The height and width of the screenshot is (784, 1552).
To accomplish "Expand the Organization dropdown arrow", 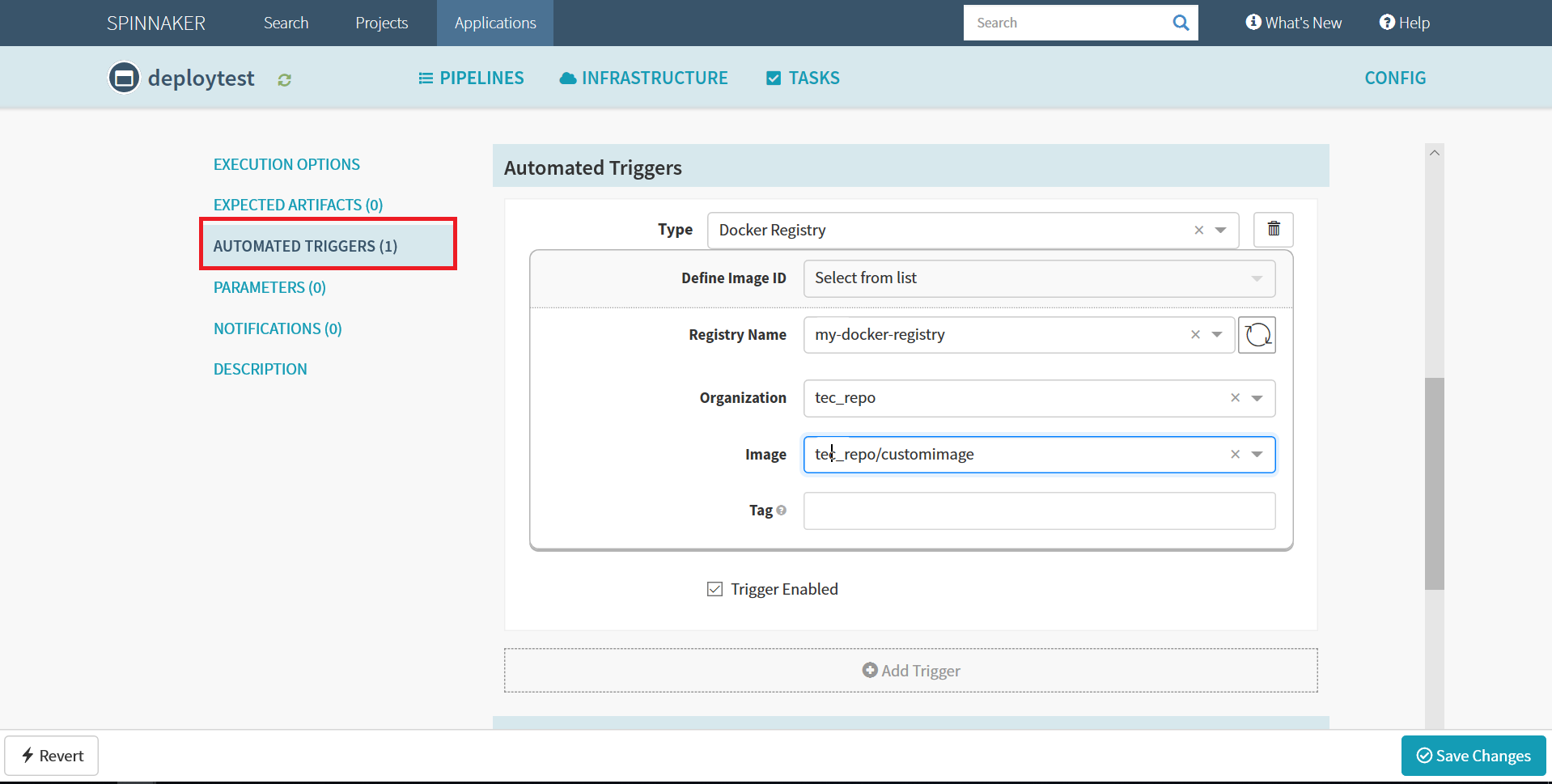I will (x=1257, y=398).
